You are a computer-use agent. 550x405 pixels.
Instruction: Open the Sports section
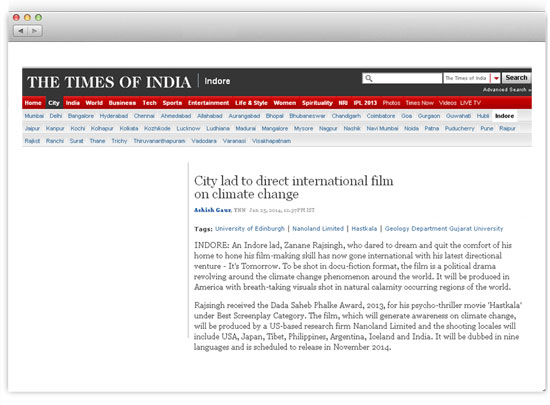point(172,103)
